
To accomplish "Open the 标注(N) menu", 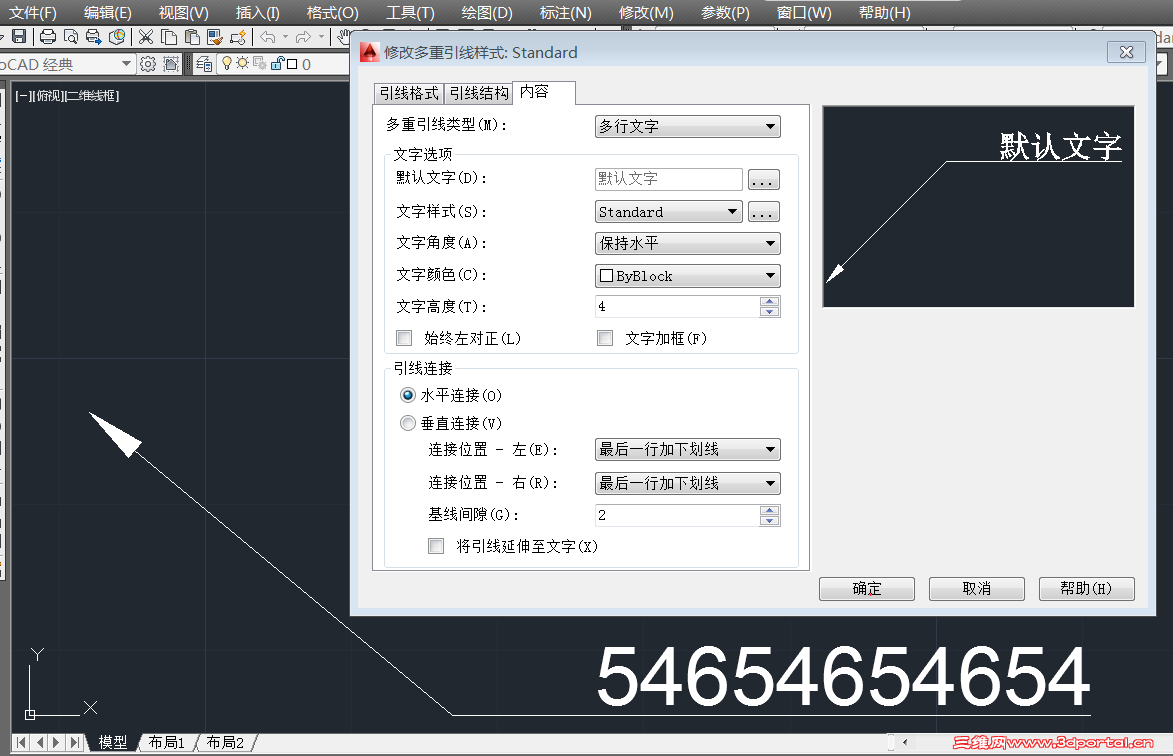I will pos(566,13).
